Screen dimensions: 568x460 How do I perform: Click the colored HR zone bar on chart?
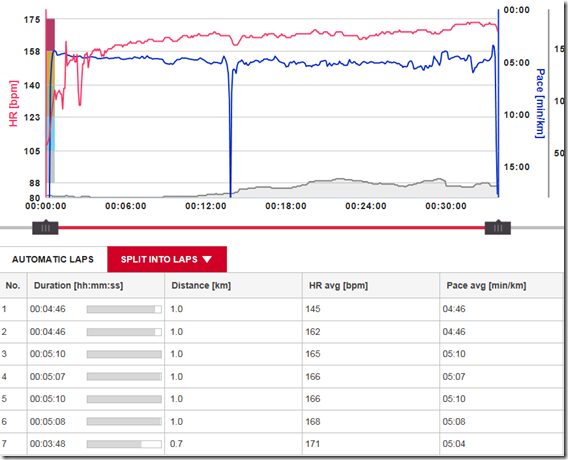[x=50, y=101]
